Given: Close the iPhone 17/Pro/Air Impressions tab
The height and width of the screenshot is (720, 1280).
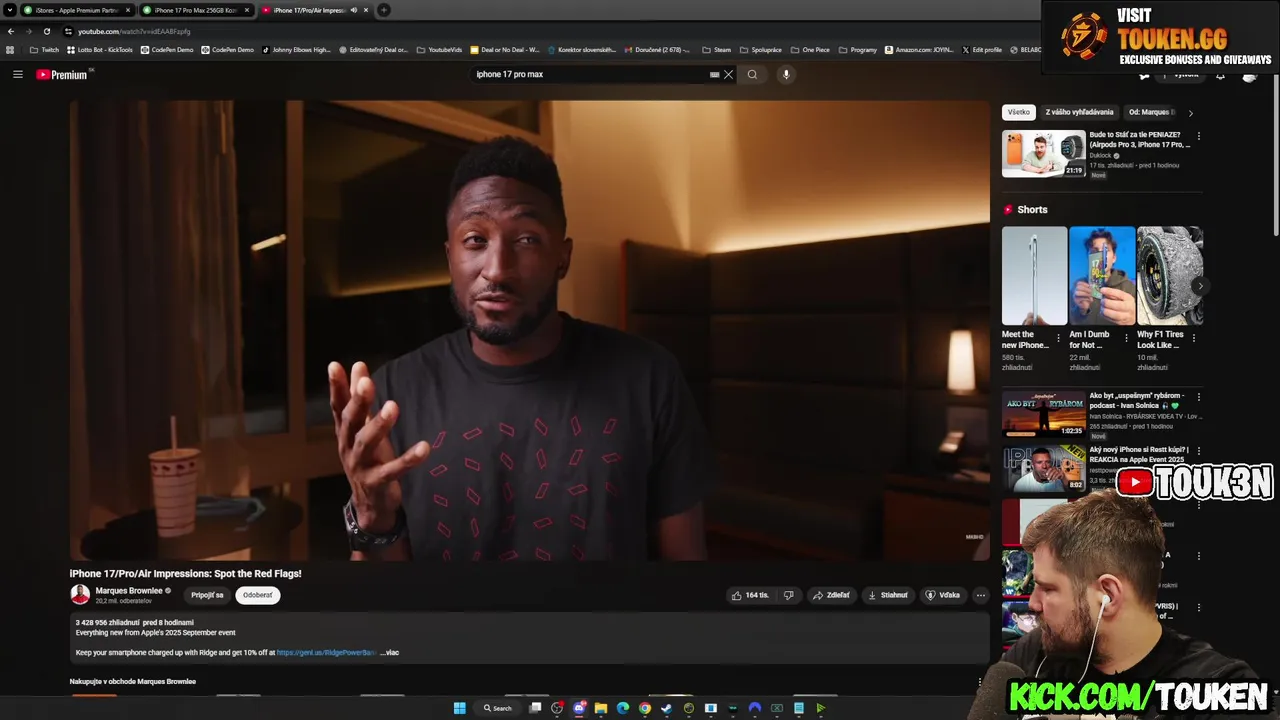Looking at the screenshot, I should pyautogui.click(x=366, y=10).
